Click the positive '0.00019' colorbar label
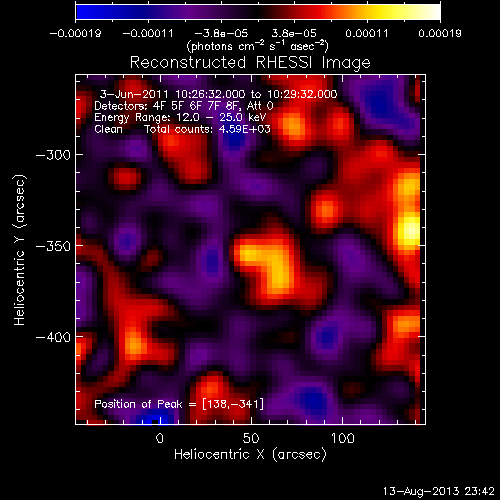 click(x=440, y=33)
